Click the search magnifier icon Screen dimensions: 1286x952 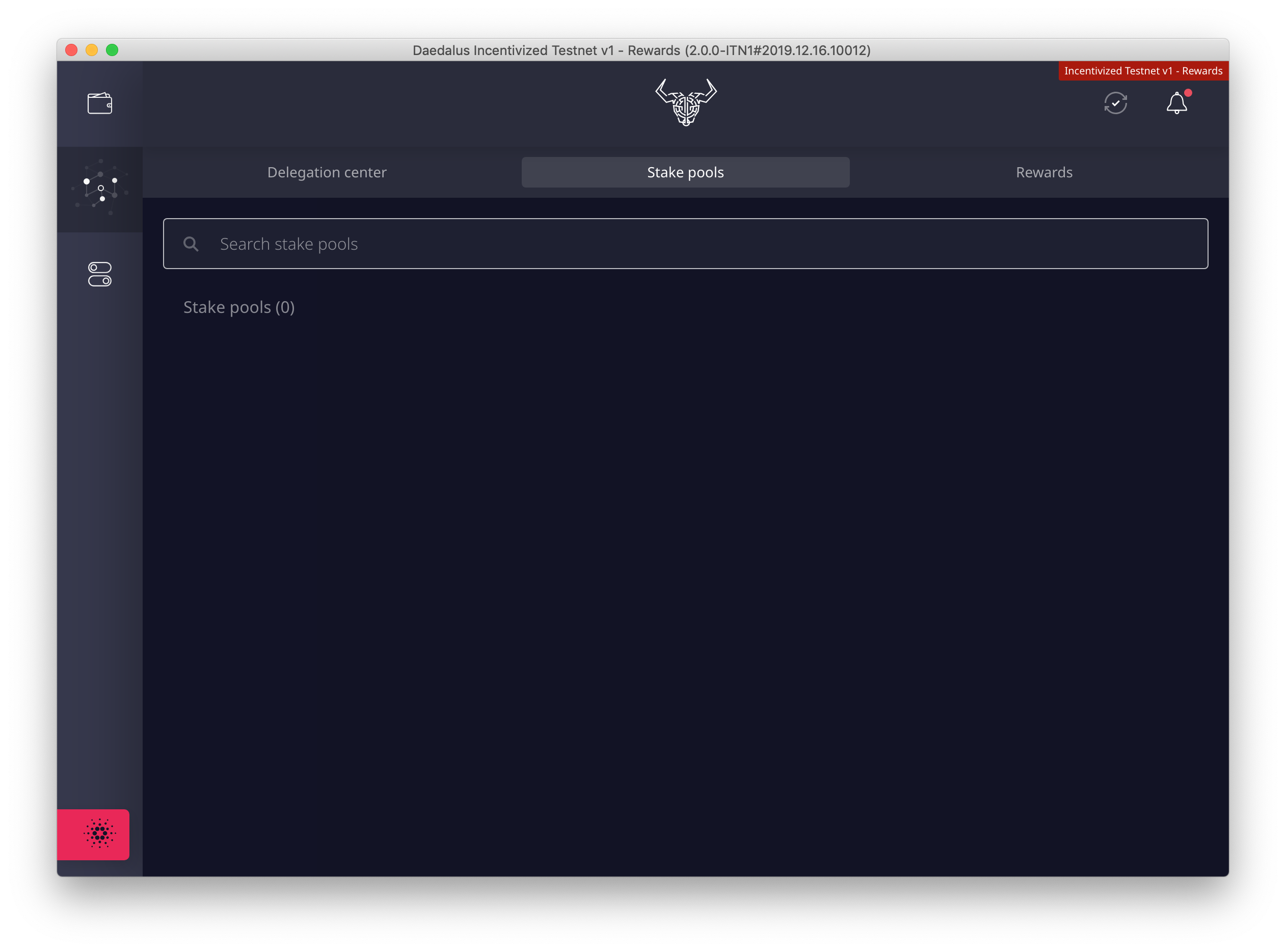191,244
